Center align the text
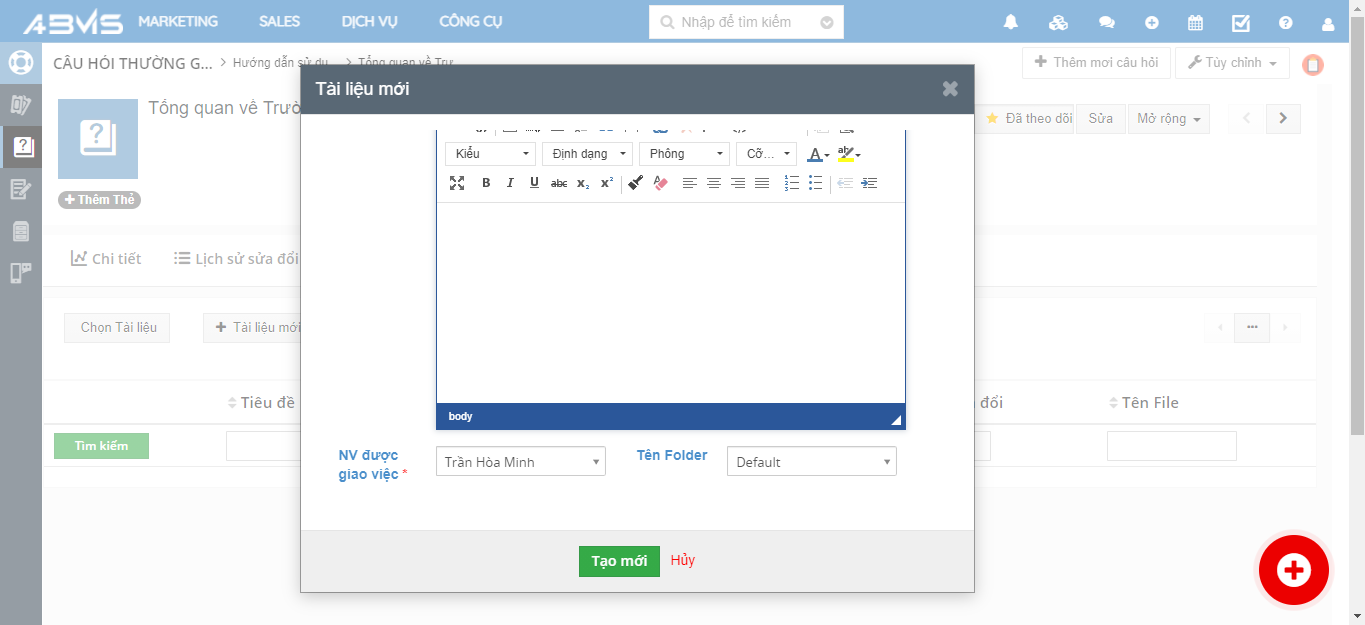Viewport: 1365px width, 625px height. point(714,183)
